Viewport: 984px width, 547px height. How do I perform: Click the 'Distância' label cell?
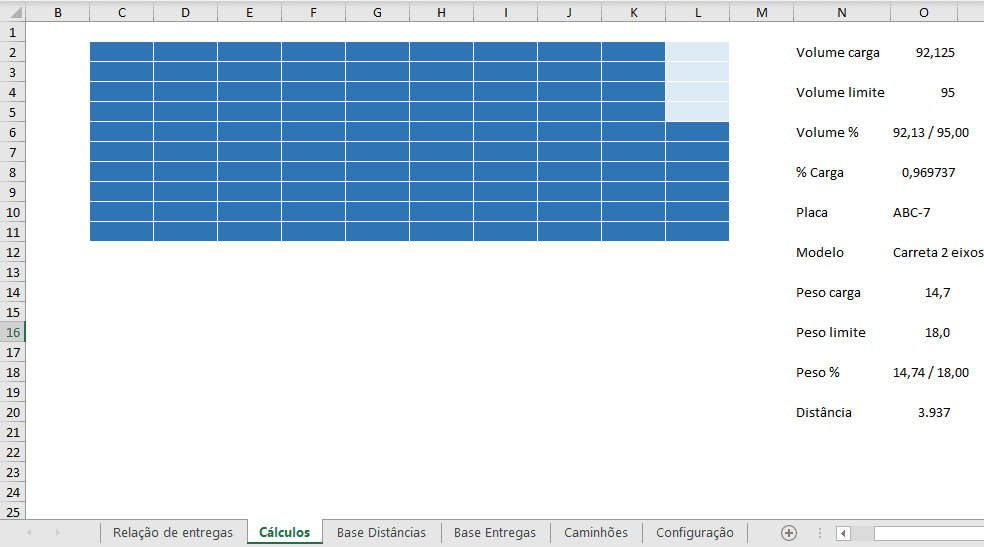click(823, 413)
